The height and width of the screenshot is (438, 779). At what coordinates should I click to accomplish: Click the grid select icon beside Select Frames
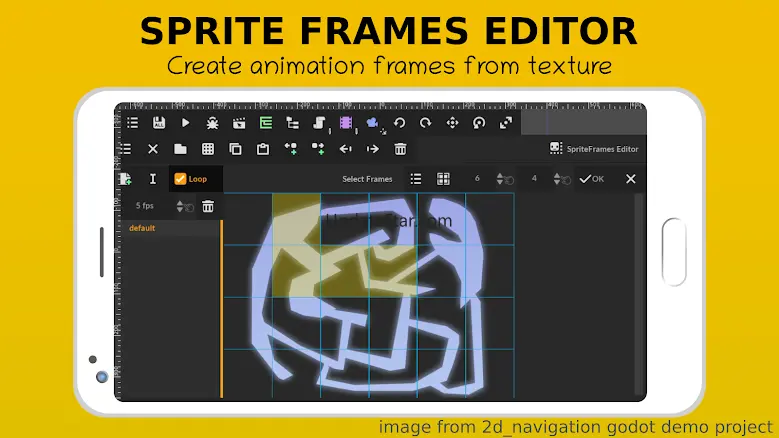pos(443,179)
